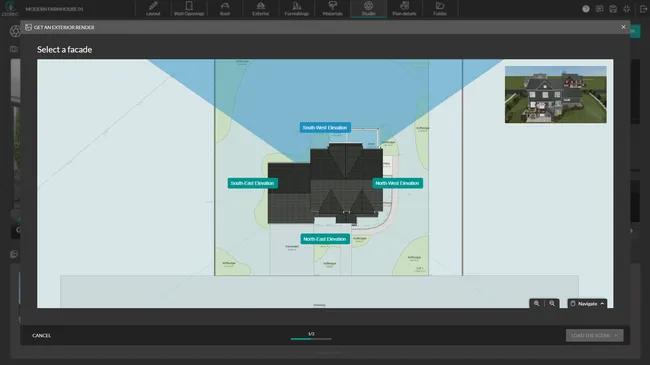Select the South-West Elevation facade
650x365 pixels.
coord(325,128)
